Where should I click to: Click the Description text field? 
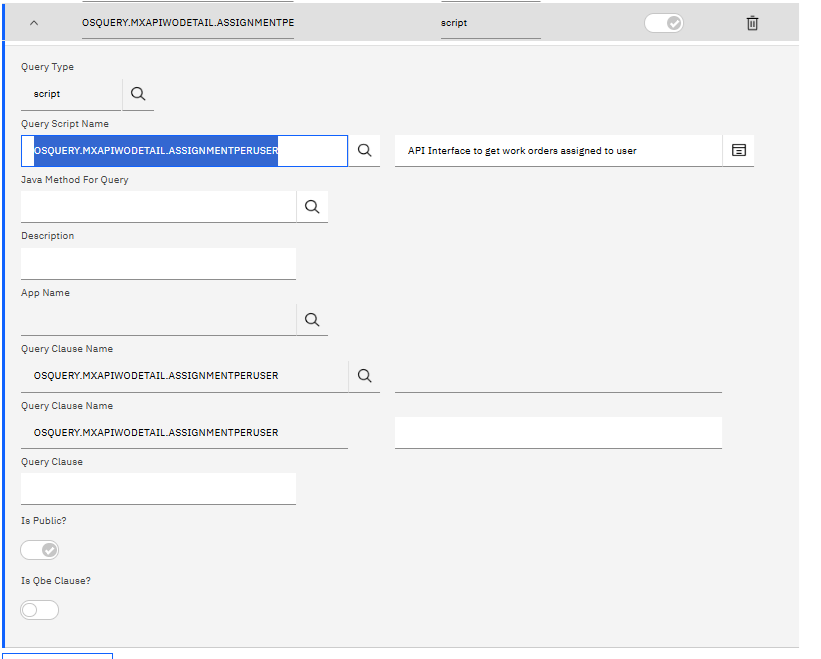click(158, 263)
